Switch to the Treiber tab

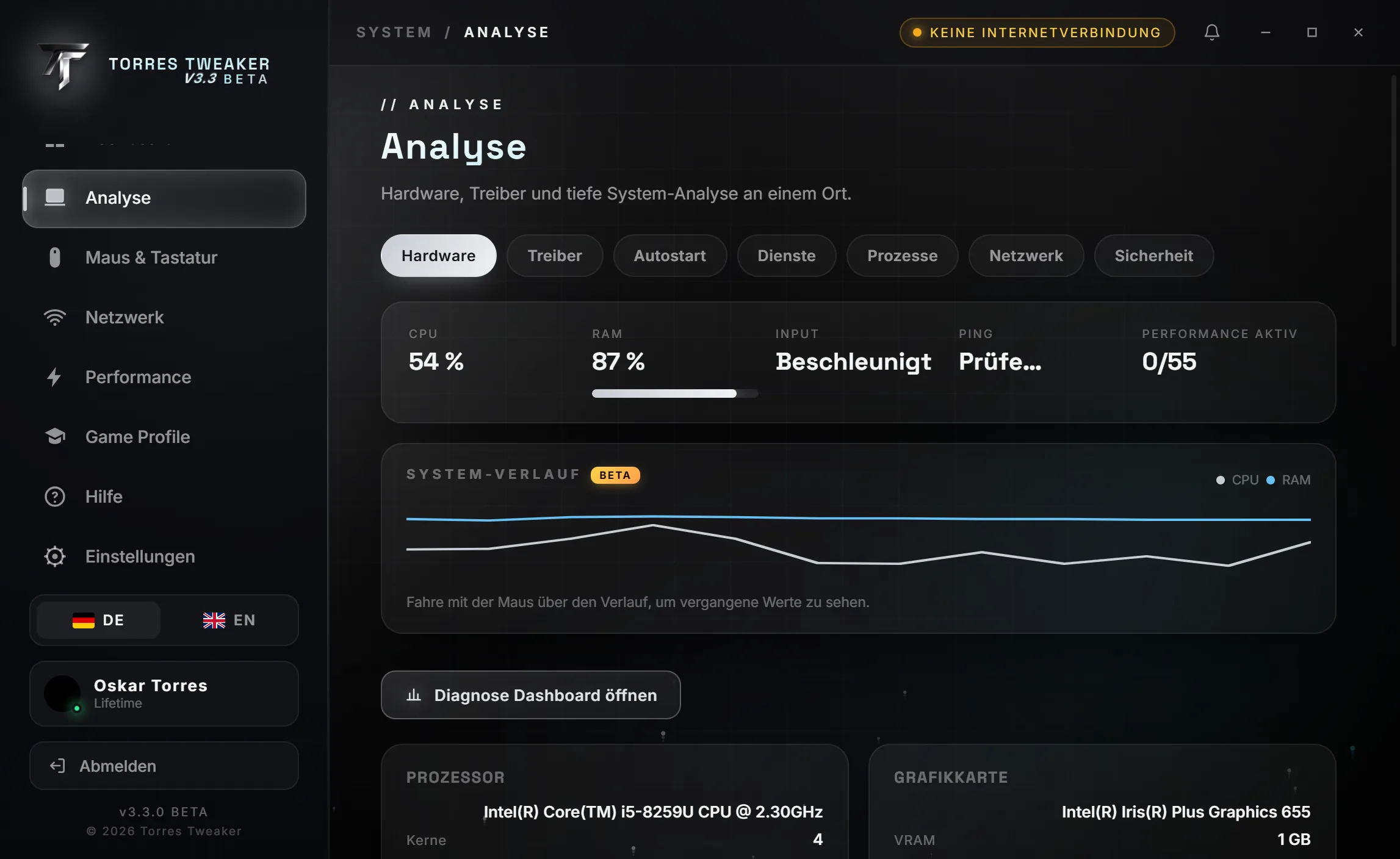point(555,256)
